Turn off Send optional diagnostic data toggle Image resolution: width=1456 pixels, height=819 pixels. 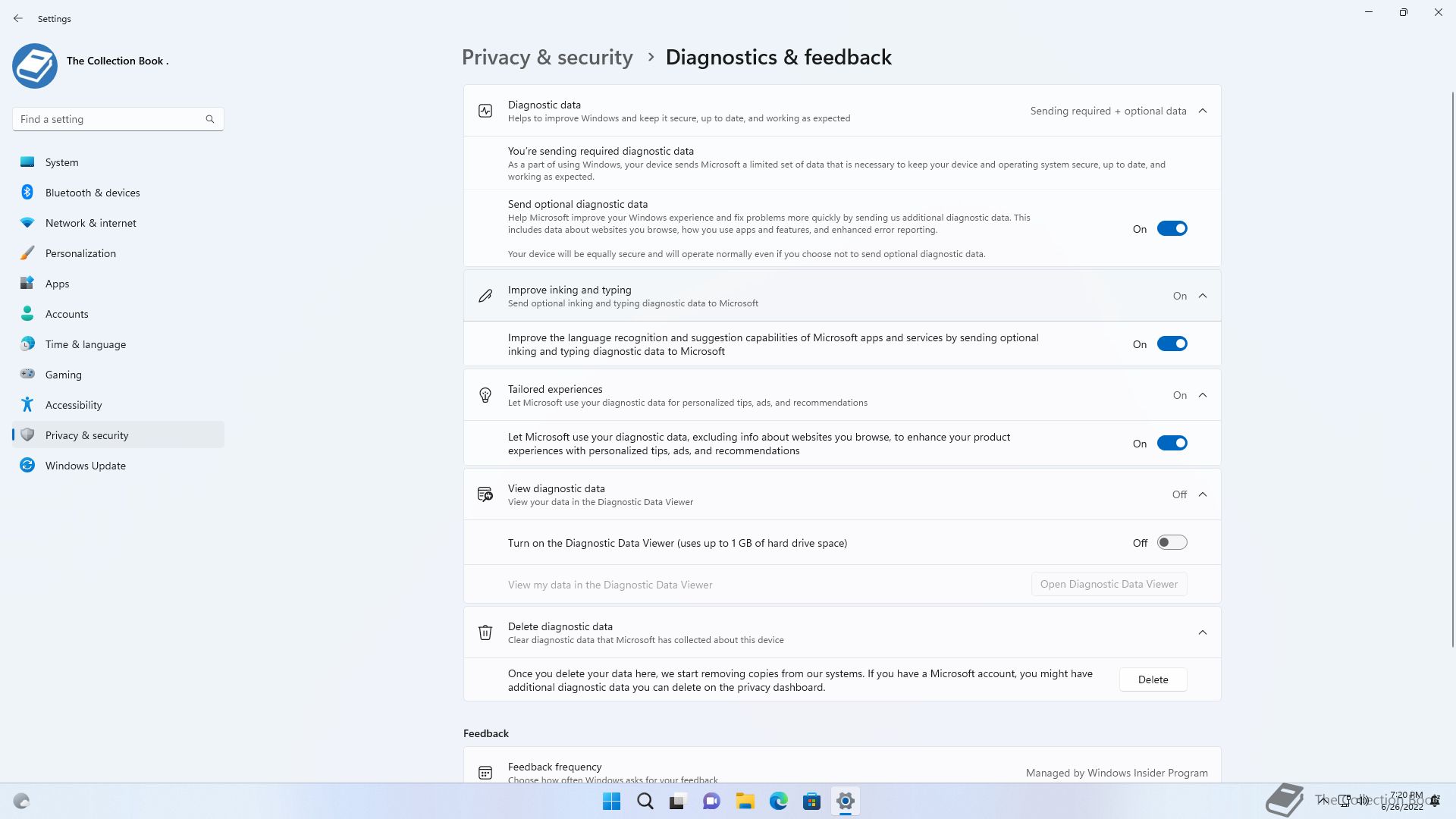[x=1172, y=229]
